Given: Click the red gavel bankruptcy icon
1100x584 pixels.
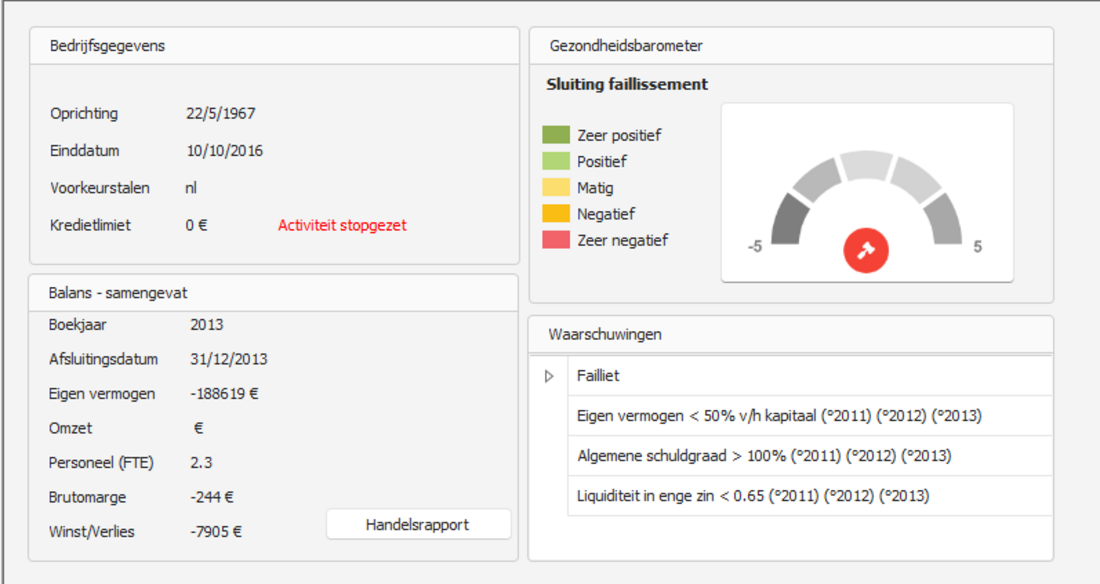Looking at the screenshot, I should point(866,250).
